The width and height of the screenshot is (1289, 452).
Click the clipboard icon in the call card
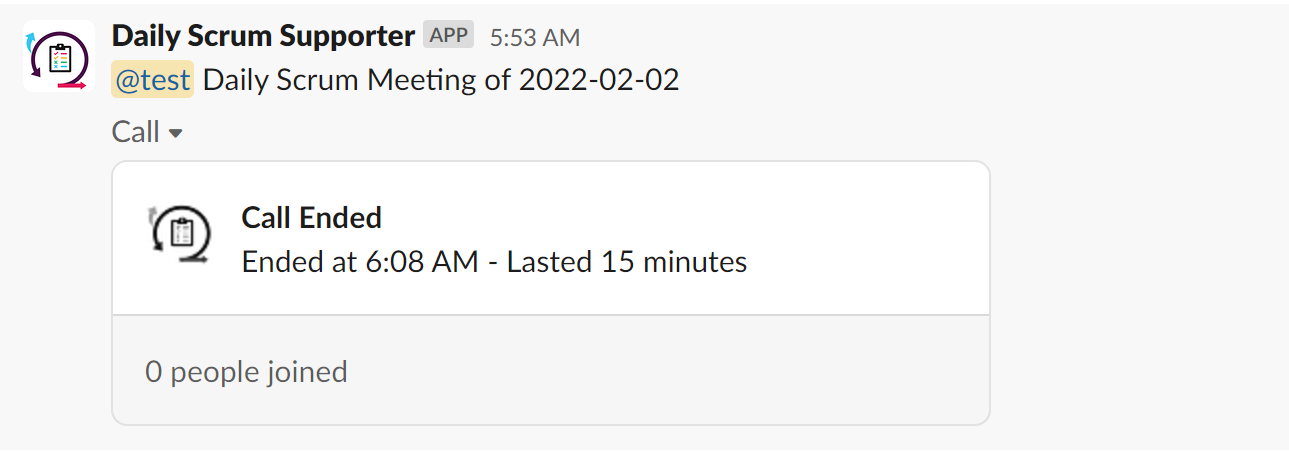(x=181, y=234)
